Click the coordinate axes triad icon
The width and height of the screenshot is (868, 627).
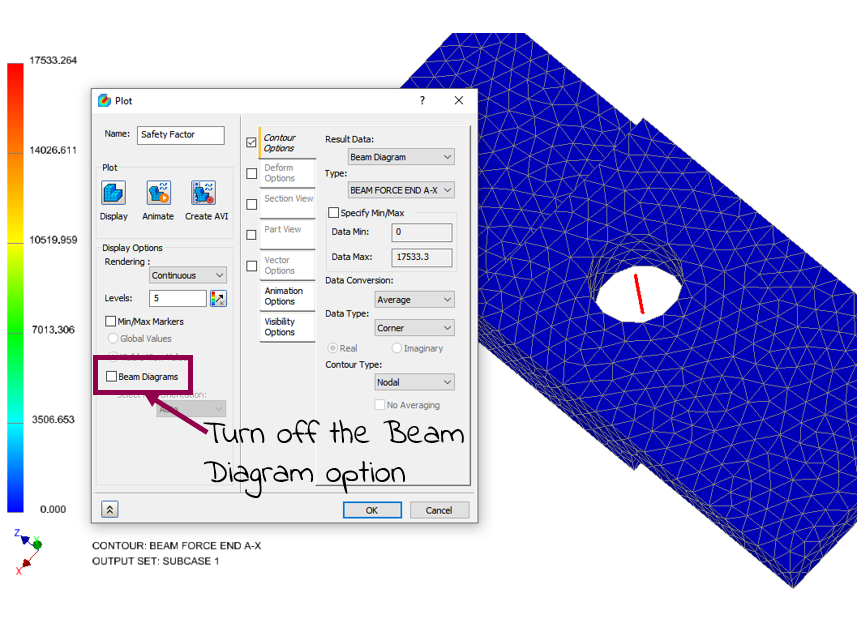click(32, 550)
